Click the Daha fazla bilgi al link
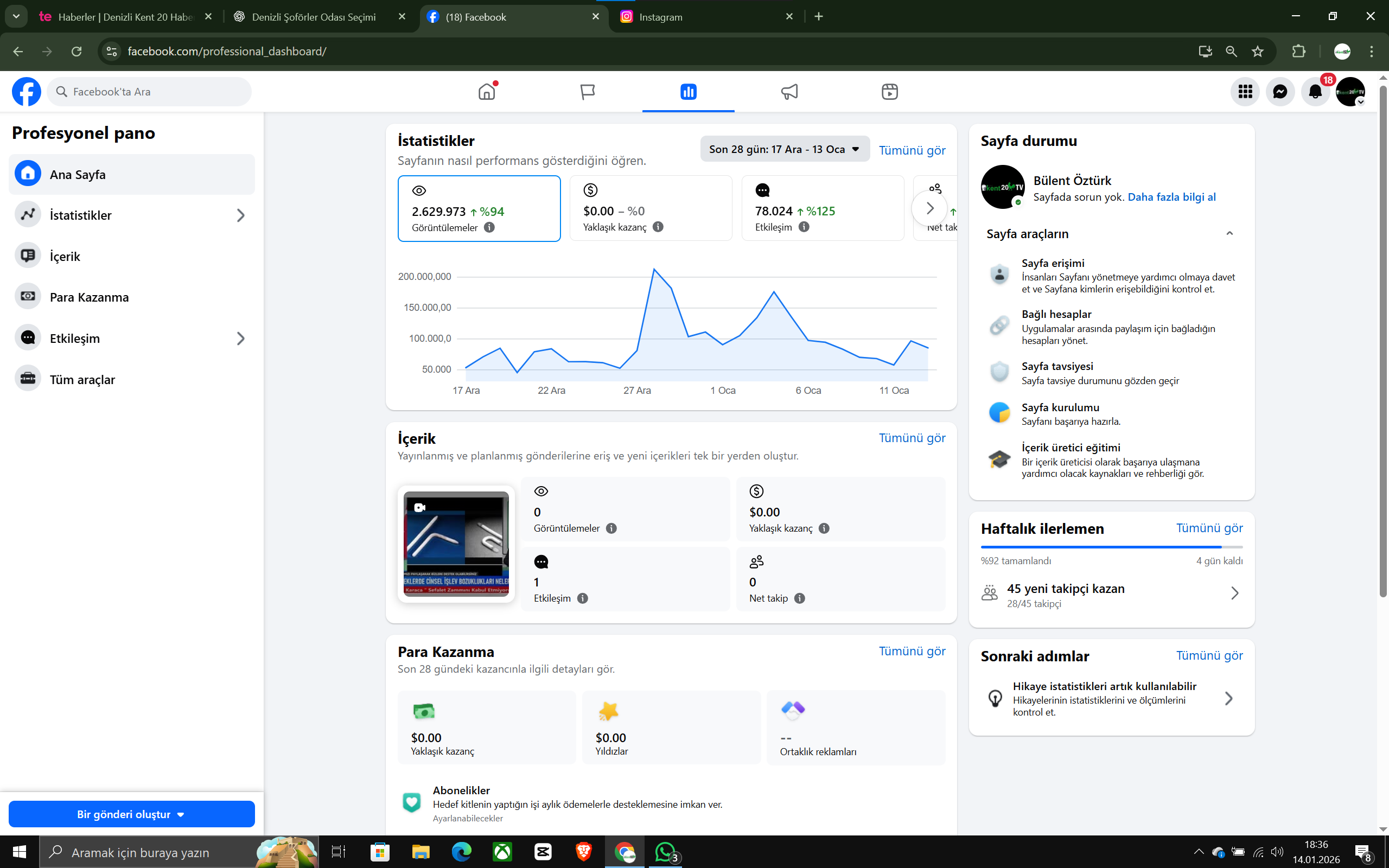The height and width of the screenshot is (868, 1389). pos(1171,197)
